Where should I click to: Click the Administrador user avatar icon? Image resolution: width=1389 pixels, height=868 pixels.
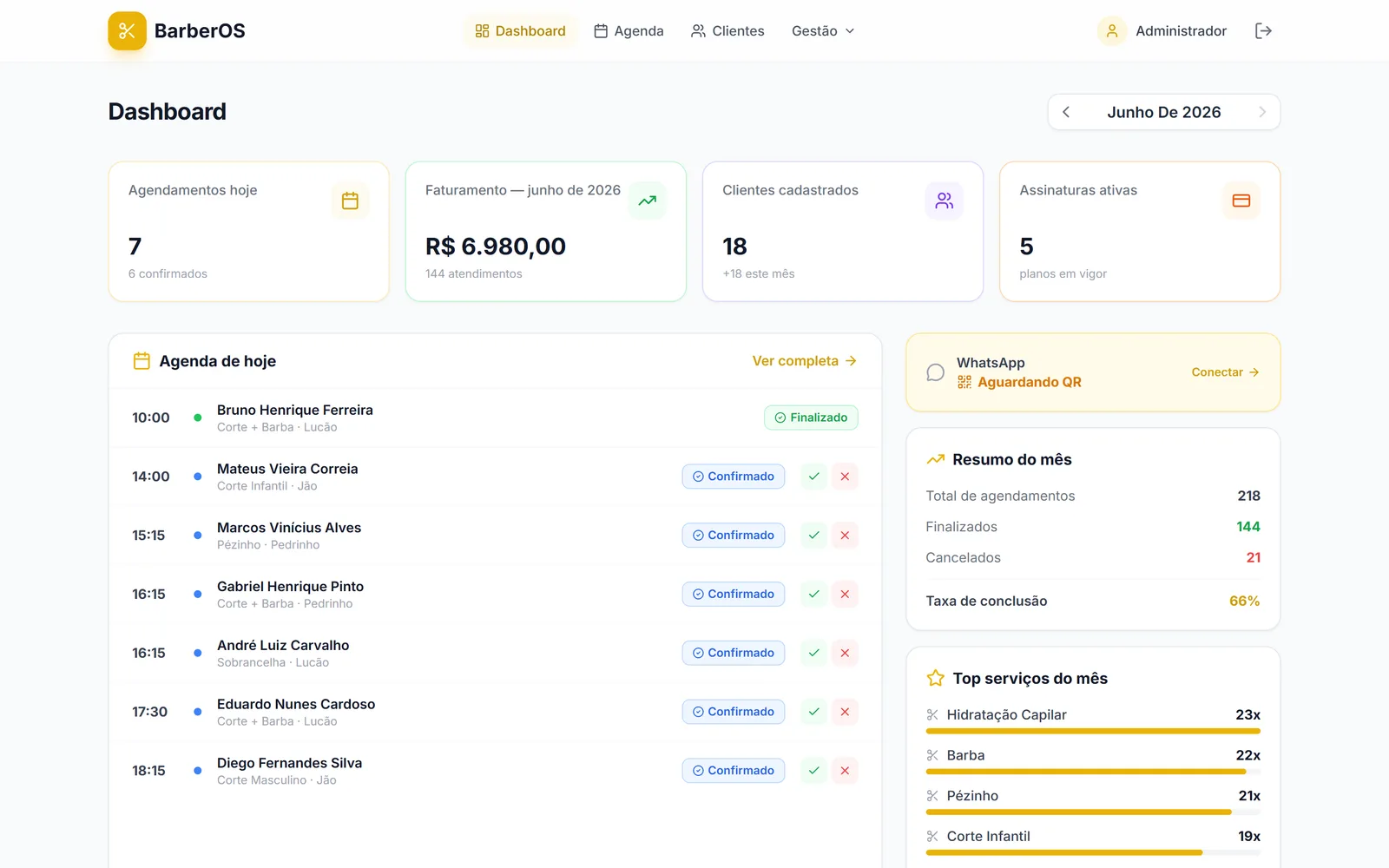[1112, 31]
